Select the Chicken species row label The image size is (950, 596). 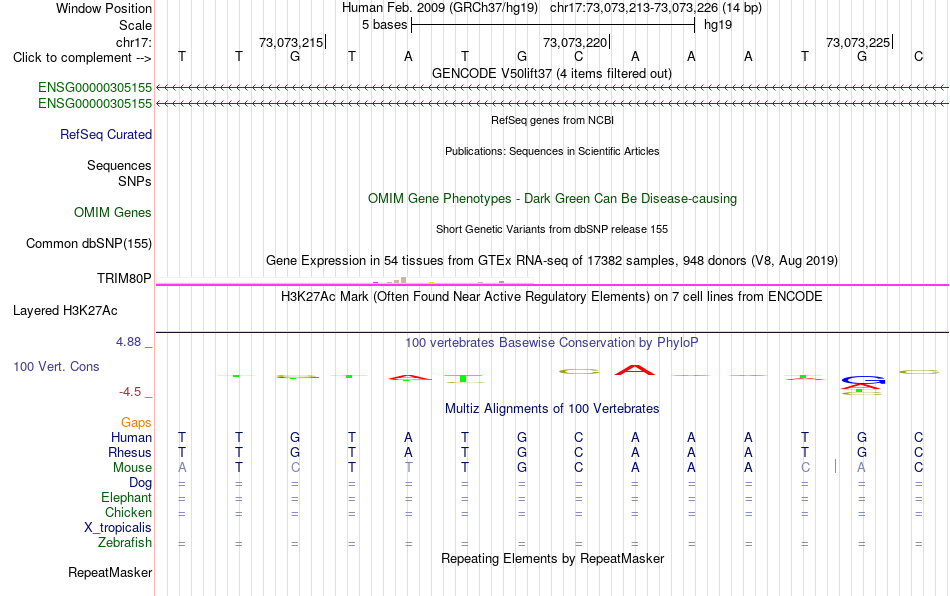pos(128,512)
